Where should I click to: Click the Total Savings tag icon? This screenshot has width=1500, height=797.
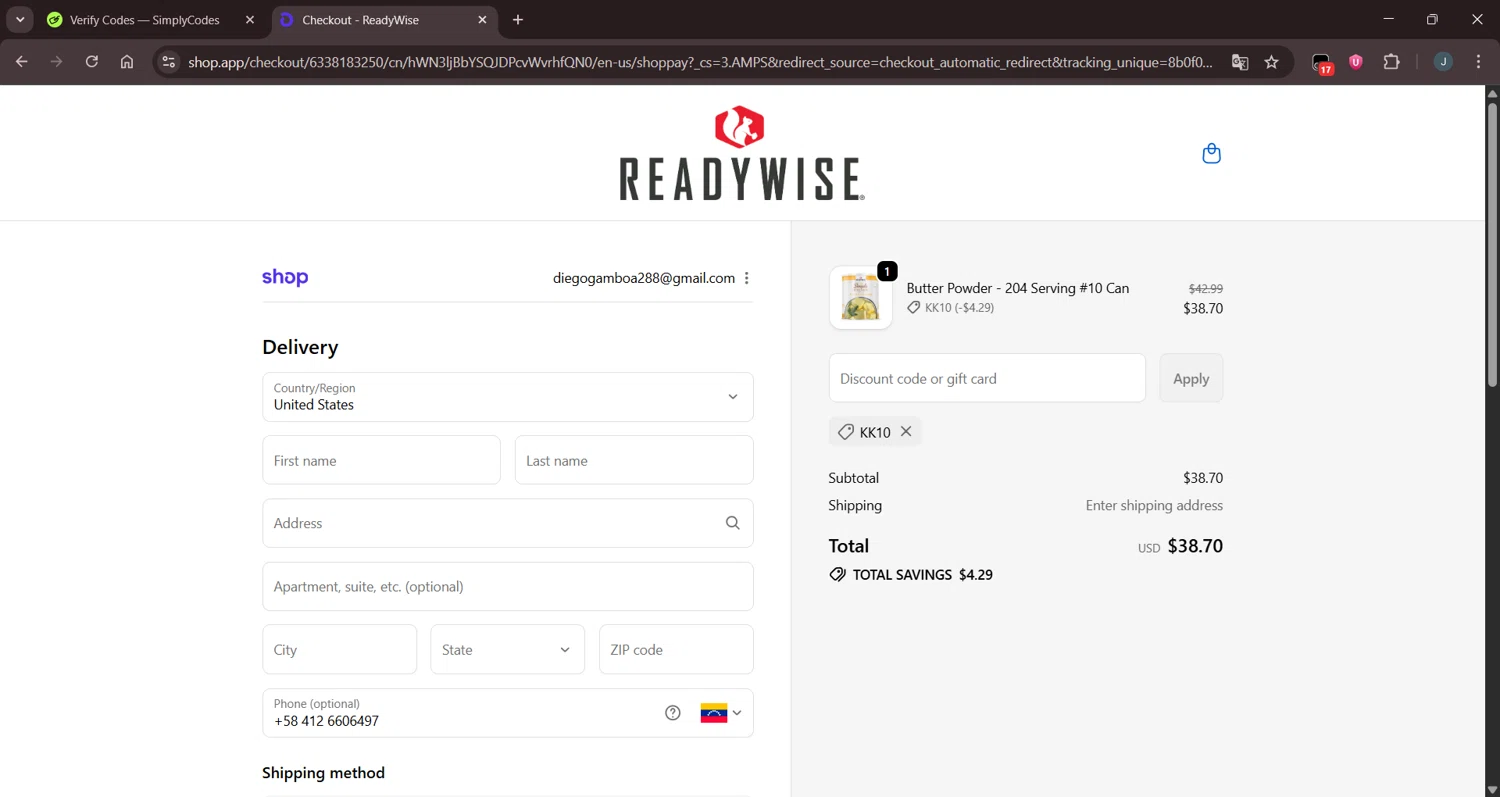click(837, 575)
